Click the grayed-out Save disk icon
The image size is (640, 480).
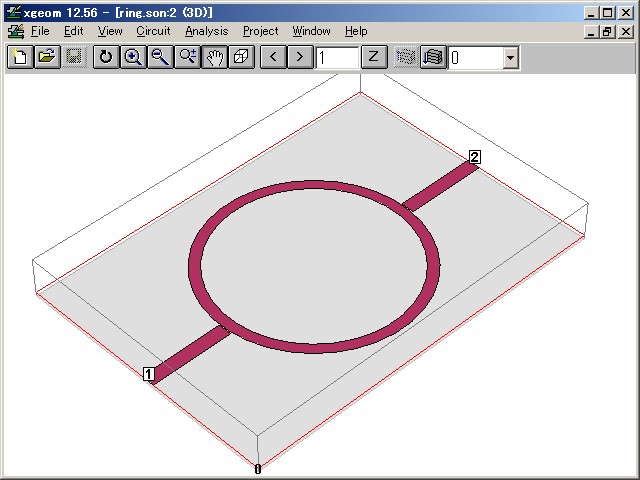pyautogui.click(x=74, y=57)
